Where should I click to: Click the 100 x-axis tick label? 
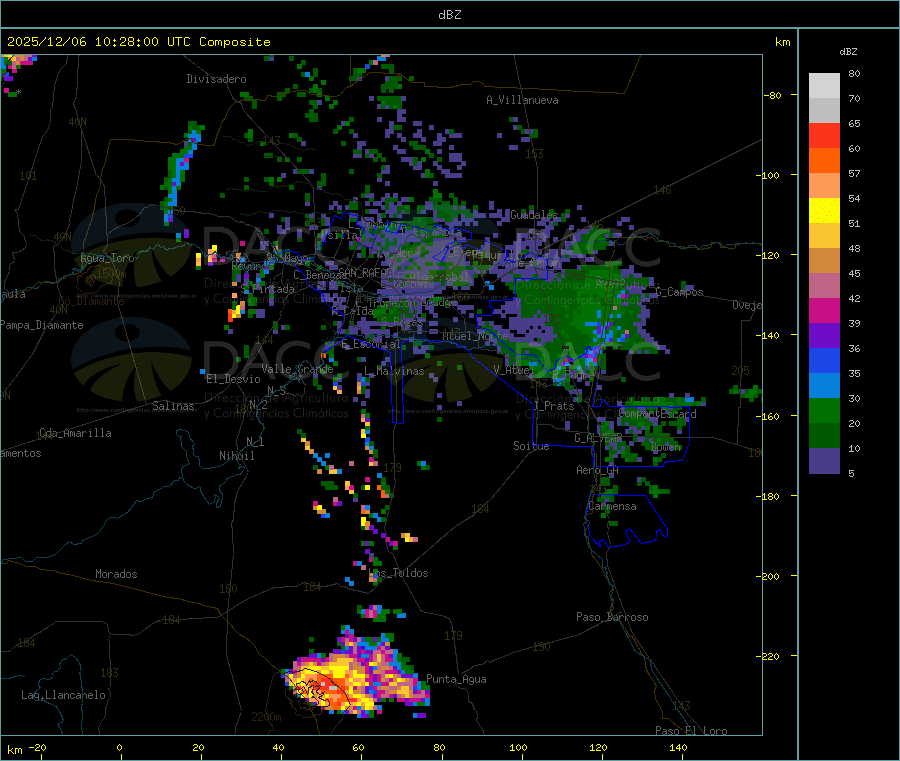click(x=518, y=747)
